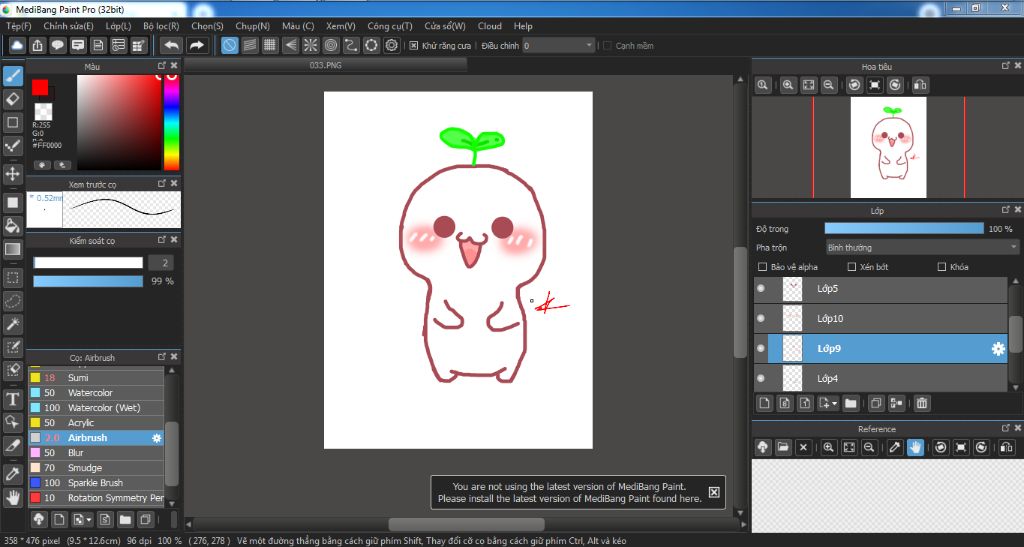The image size is (1024, 547).
Task: Click the Độ trong opacity slider
Action: (904, 228)
